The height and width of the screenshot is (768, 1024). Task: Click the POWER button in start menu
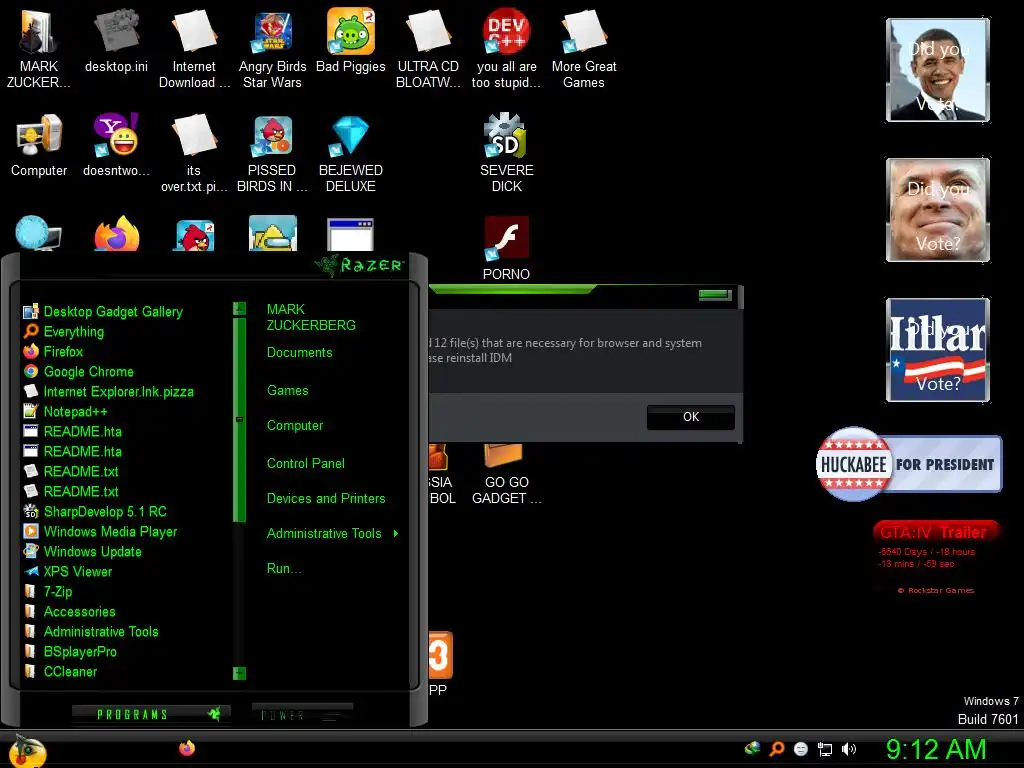tap(302, 715)
